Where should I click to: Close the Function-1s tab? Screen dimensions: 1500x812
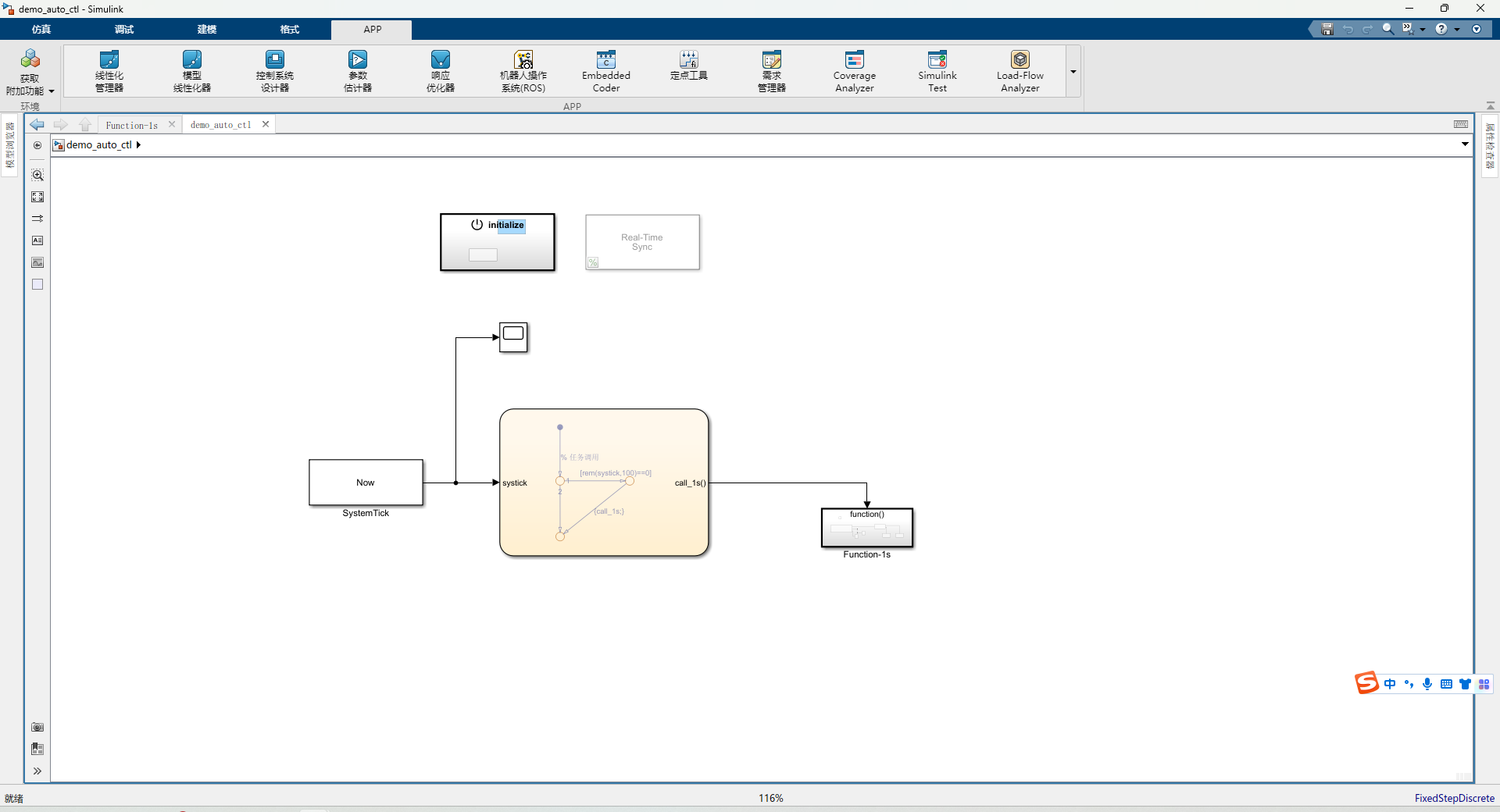(x=172, y=124)
